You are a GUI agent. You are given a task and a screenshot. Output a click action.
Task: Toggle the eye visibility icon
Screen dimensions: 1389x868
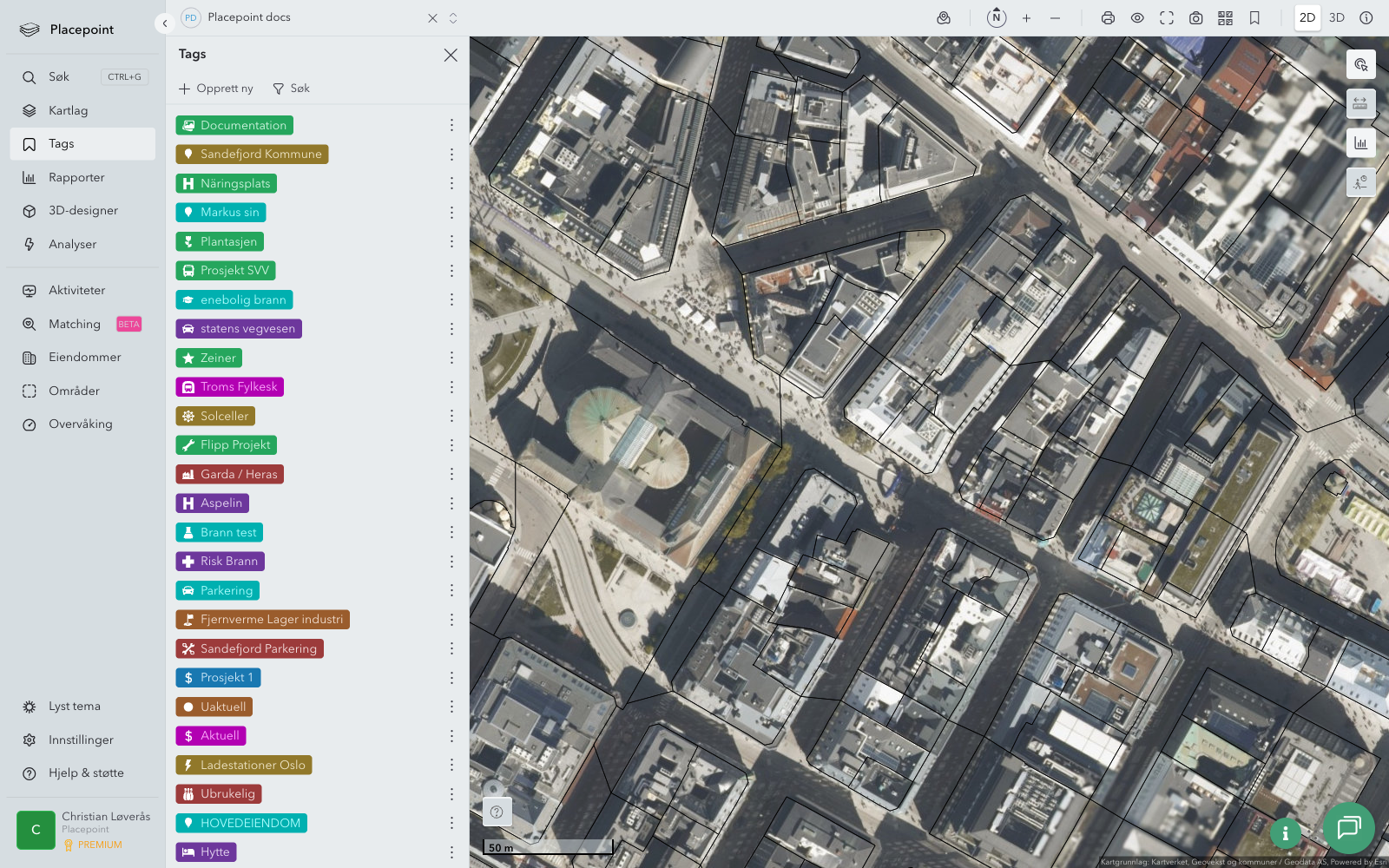tap(1137, 18)
